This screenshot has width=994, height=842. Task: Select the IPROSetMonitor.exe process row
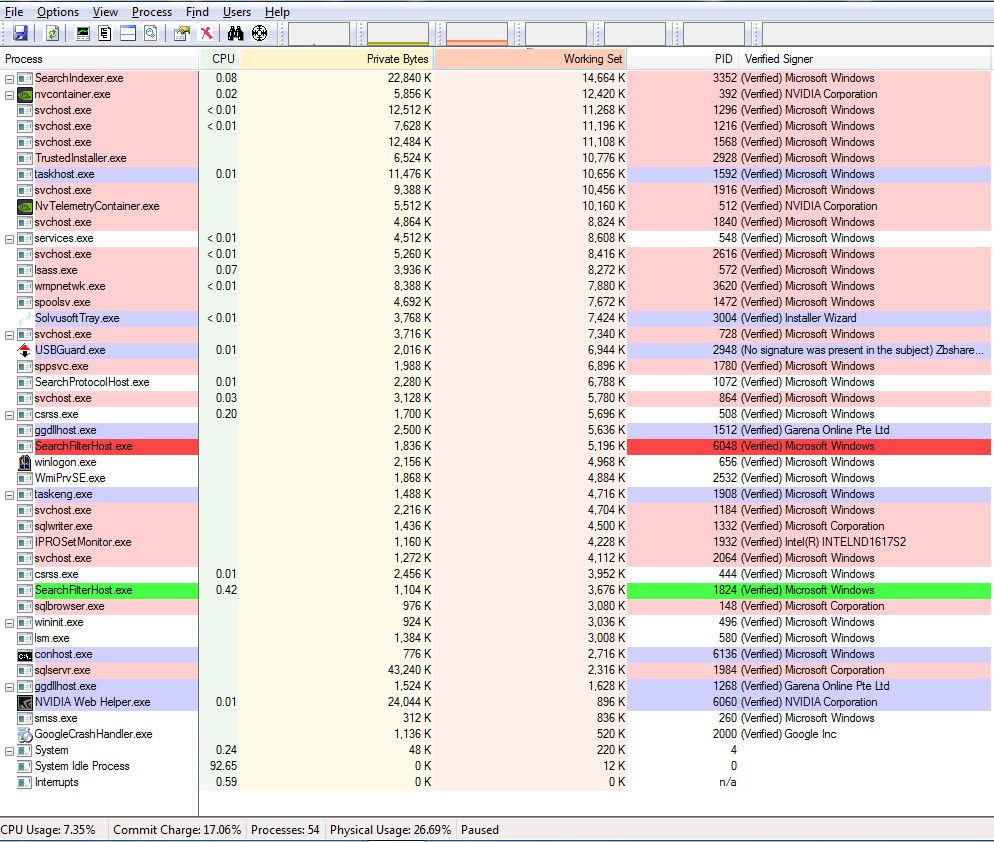click(x=497, y=542)
